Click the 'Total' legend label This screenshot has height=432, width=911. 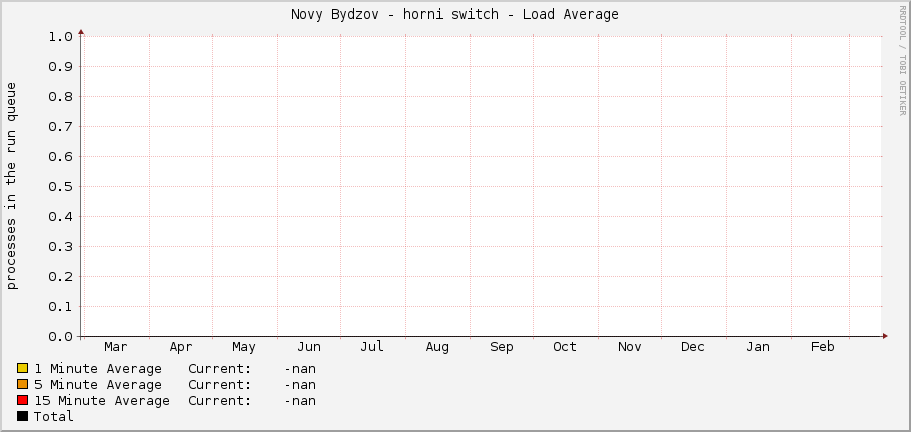(53, 416)
